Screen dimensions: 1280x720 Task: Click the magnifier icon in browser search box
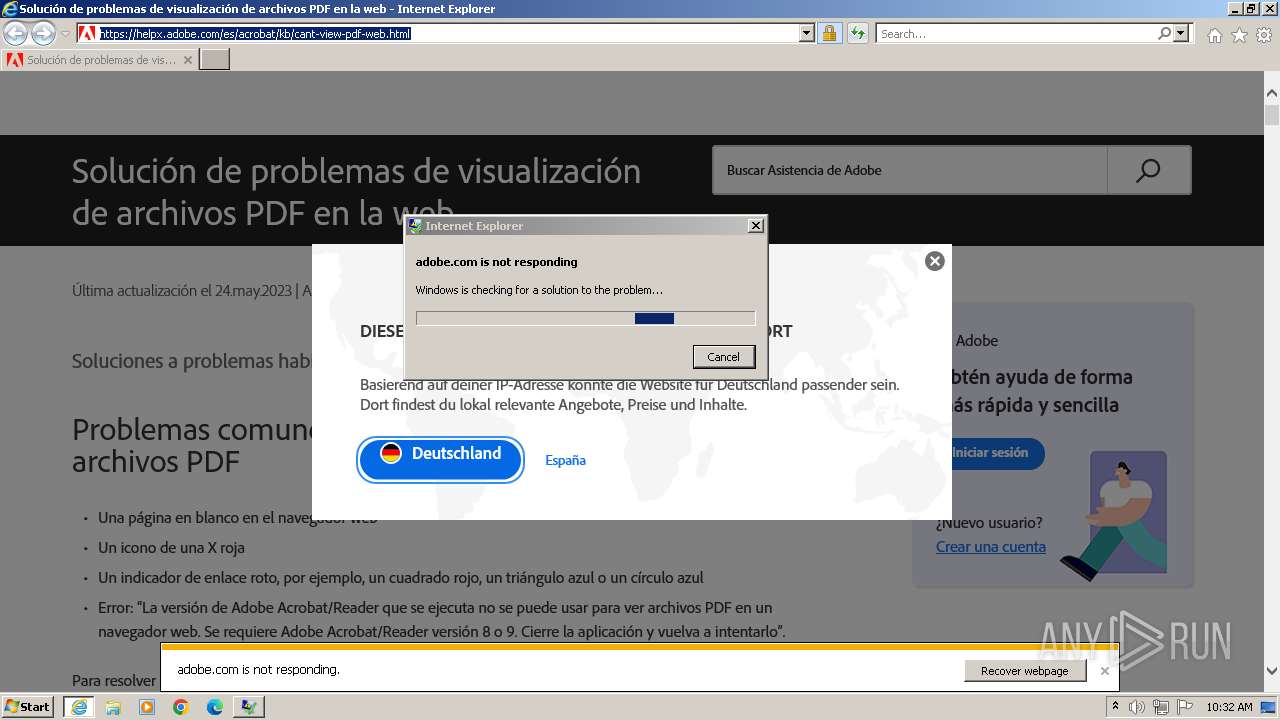coord(1164,33)
